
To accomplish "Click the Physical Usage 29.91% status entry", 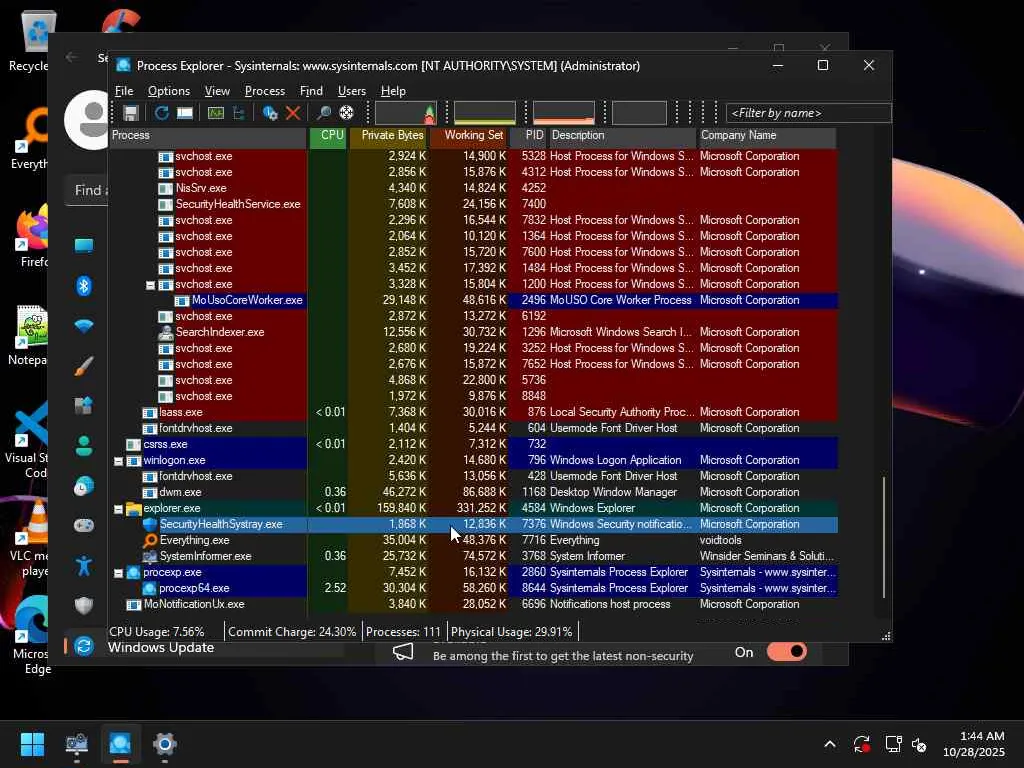I will [x=511, y=632].
